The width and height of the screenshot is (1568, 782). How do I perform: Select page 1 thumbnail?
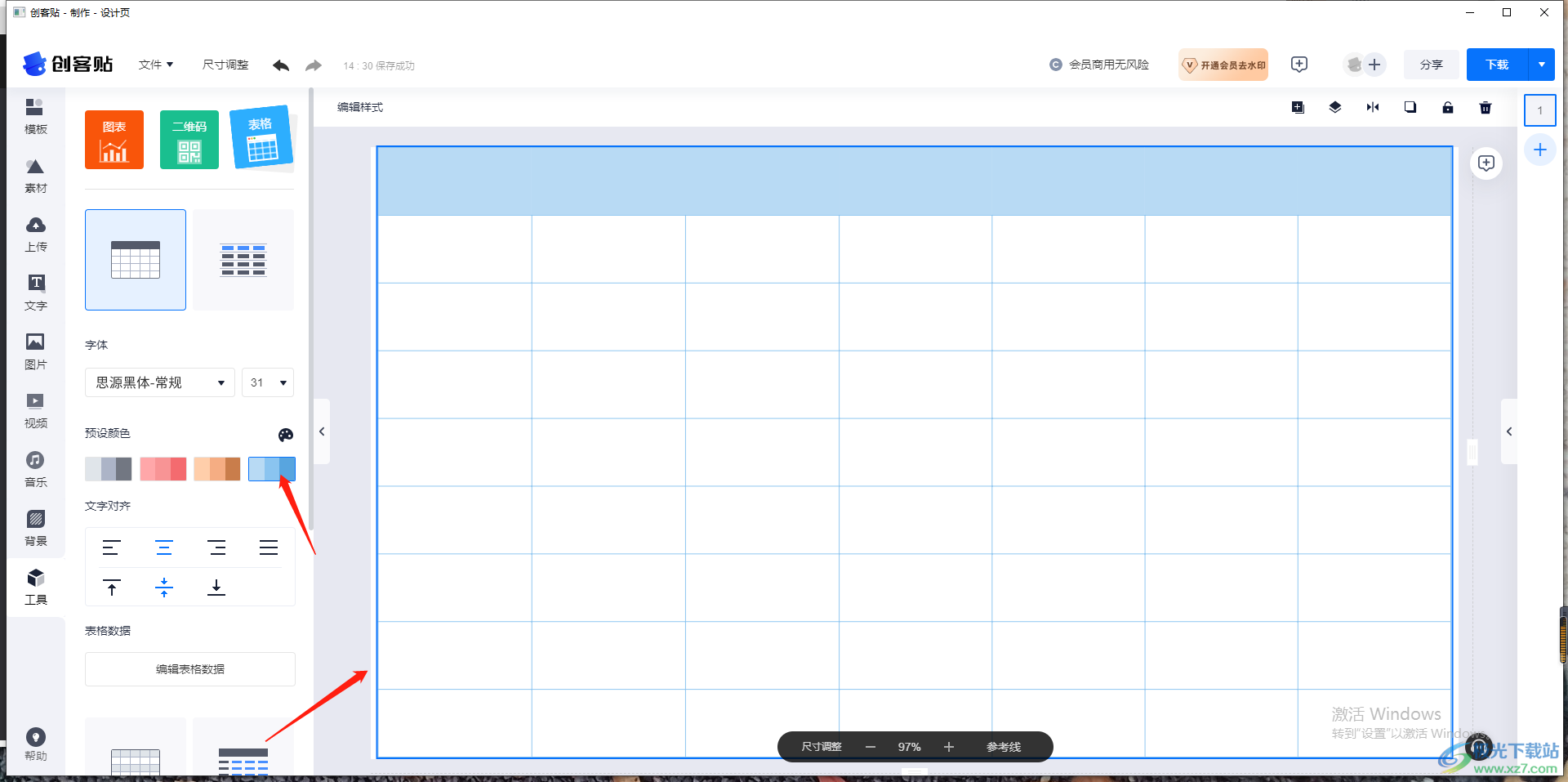[x=1540, y=110]
